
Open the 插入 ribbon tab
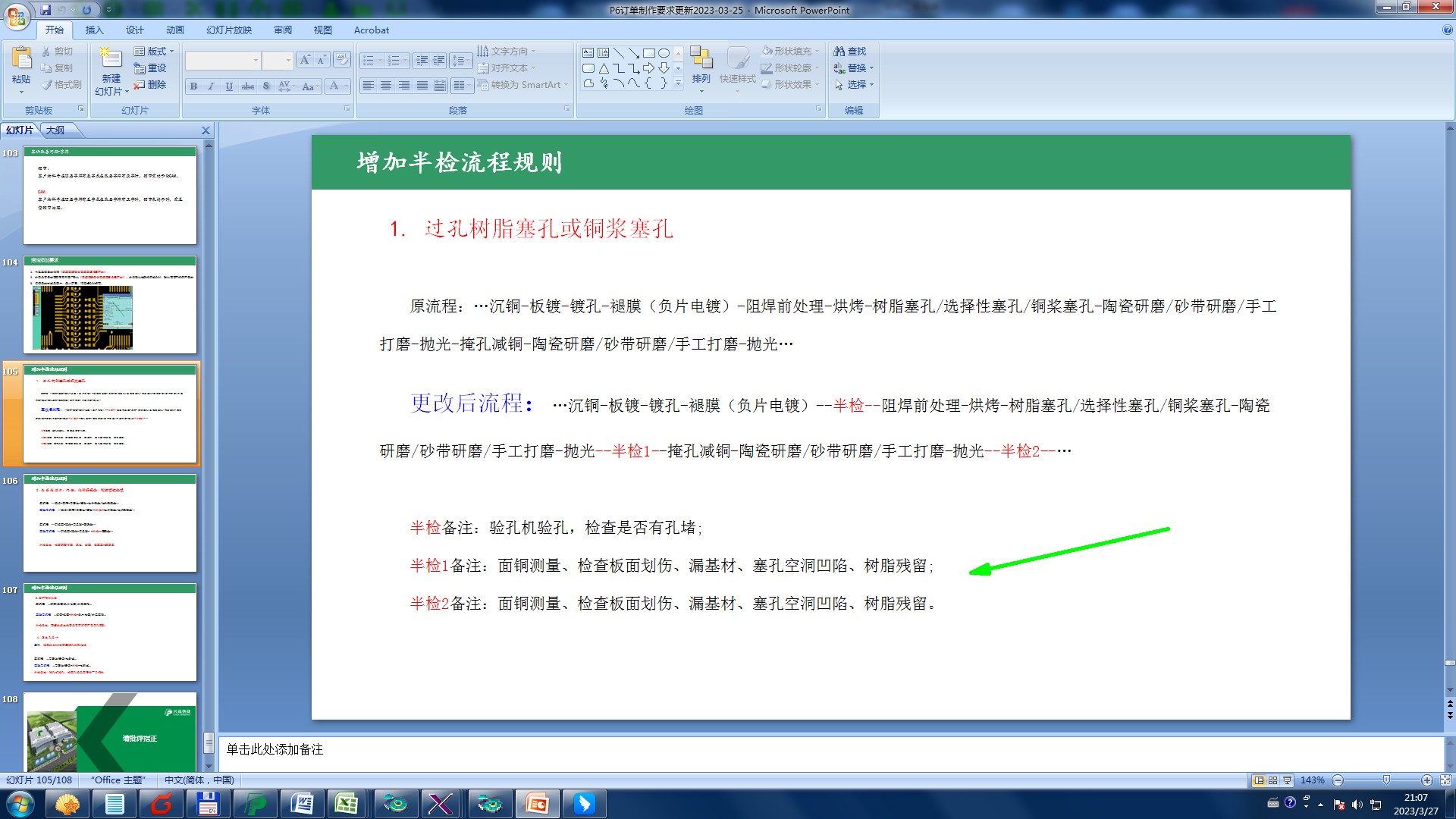(94, 30)
